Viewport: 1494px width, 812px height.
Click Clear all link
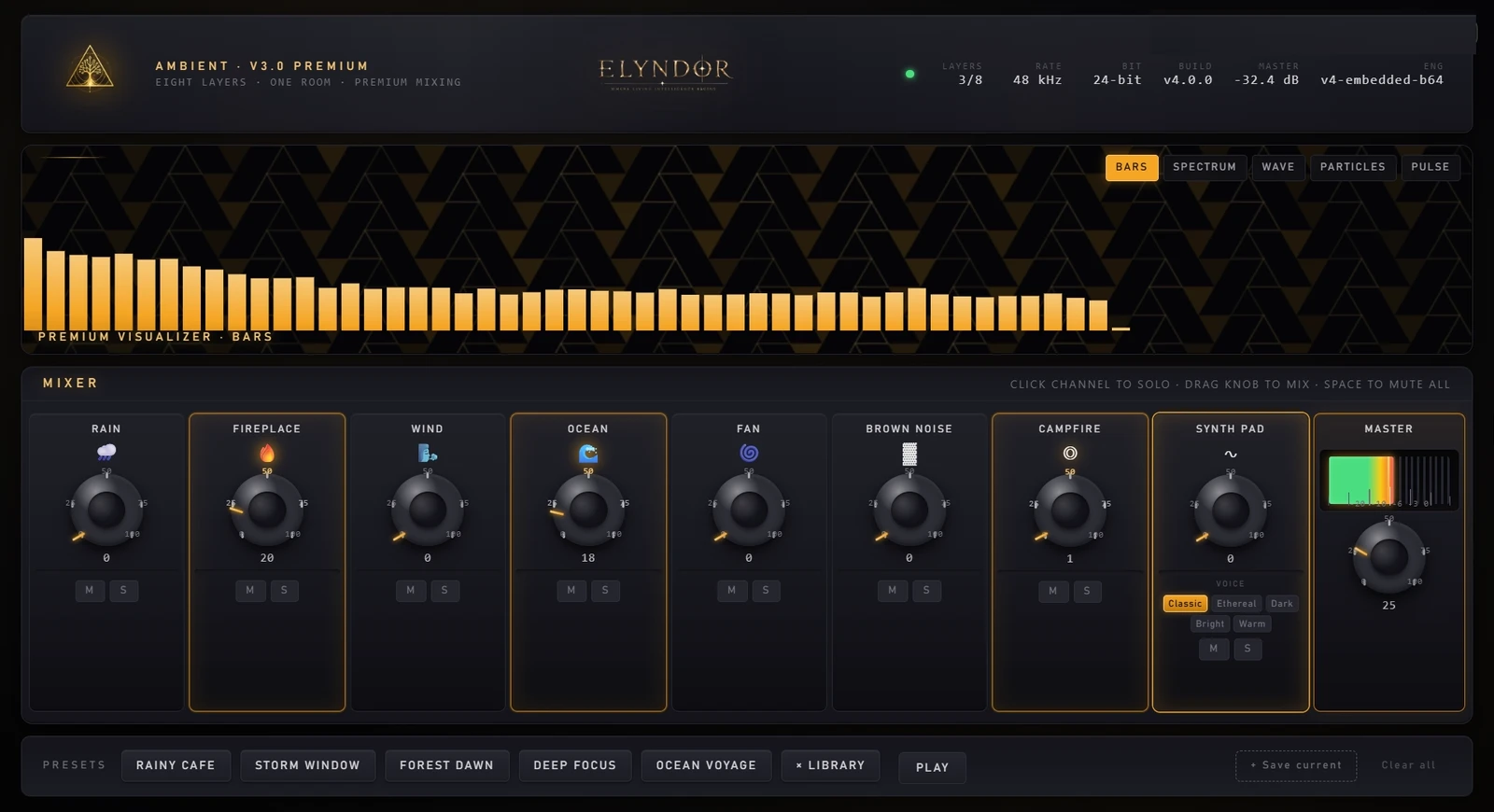(x=1408, y=765)
